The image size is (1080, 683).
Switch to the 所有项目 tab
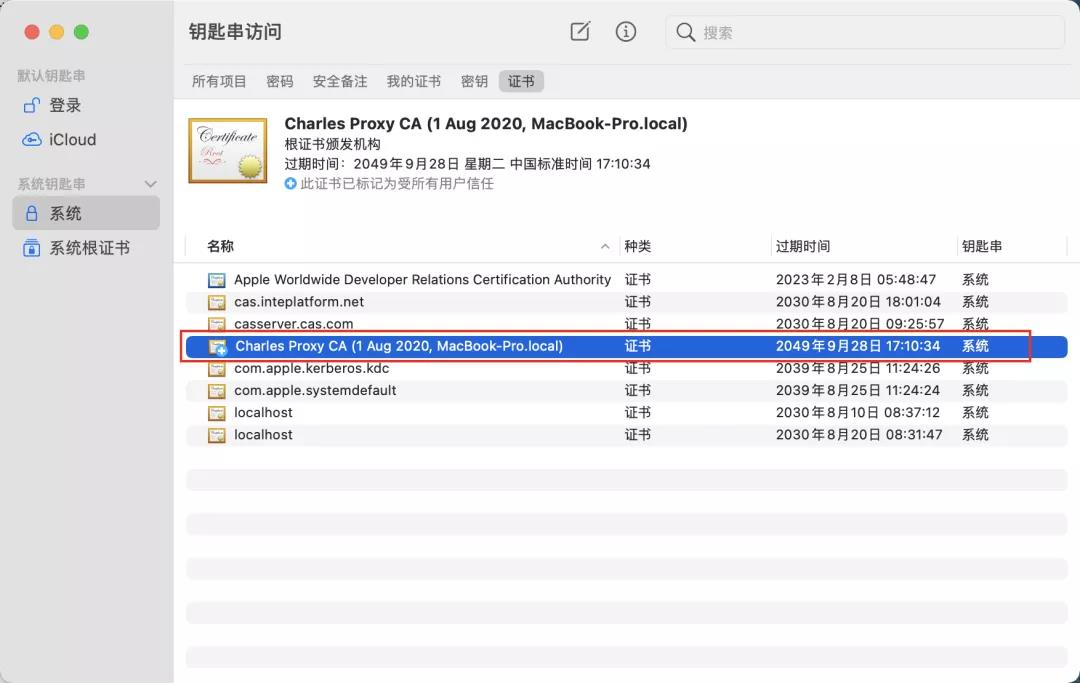pyautogui.click(x=219, y=81)
